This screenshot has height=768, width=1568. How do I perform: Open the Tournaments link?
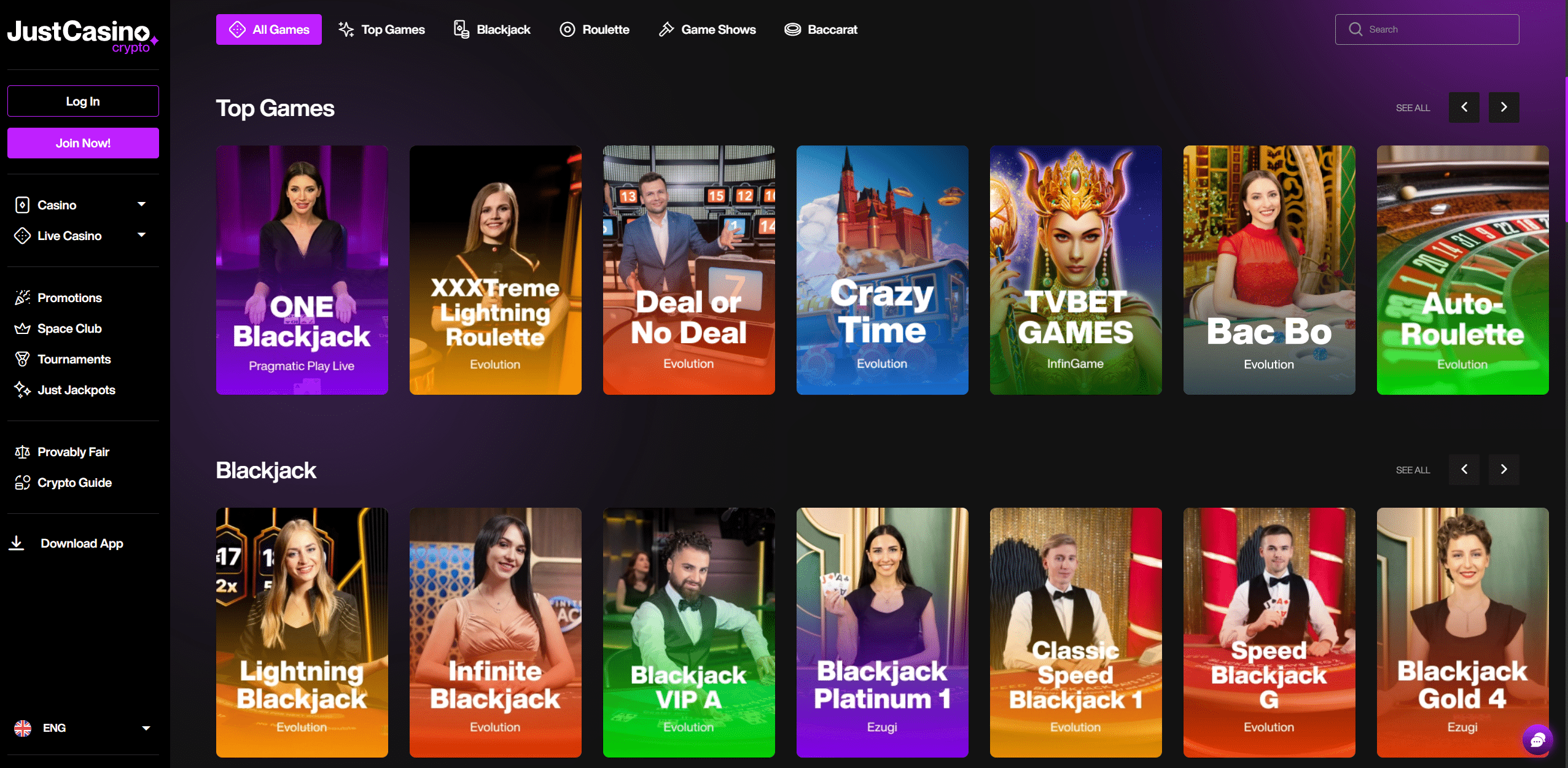pyautogui.click(x=74, y=359)
